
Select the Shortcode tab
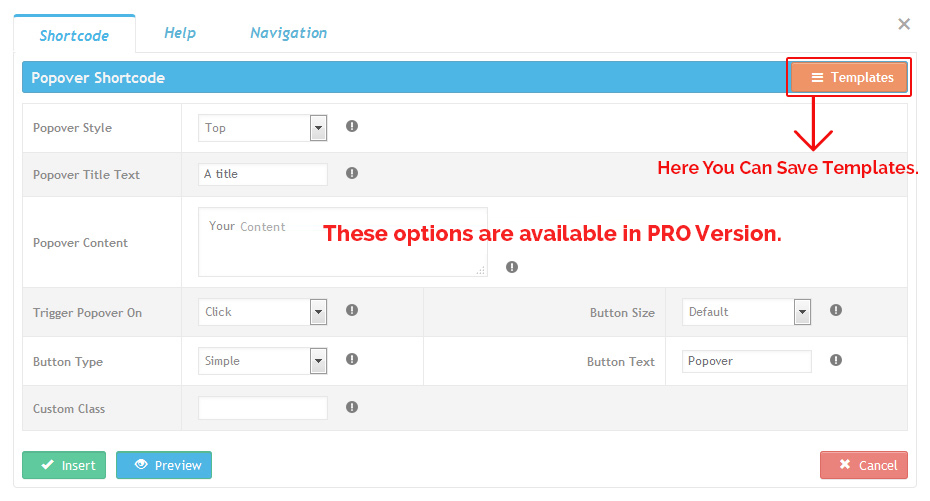74,36
